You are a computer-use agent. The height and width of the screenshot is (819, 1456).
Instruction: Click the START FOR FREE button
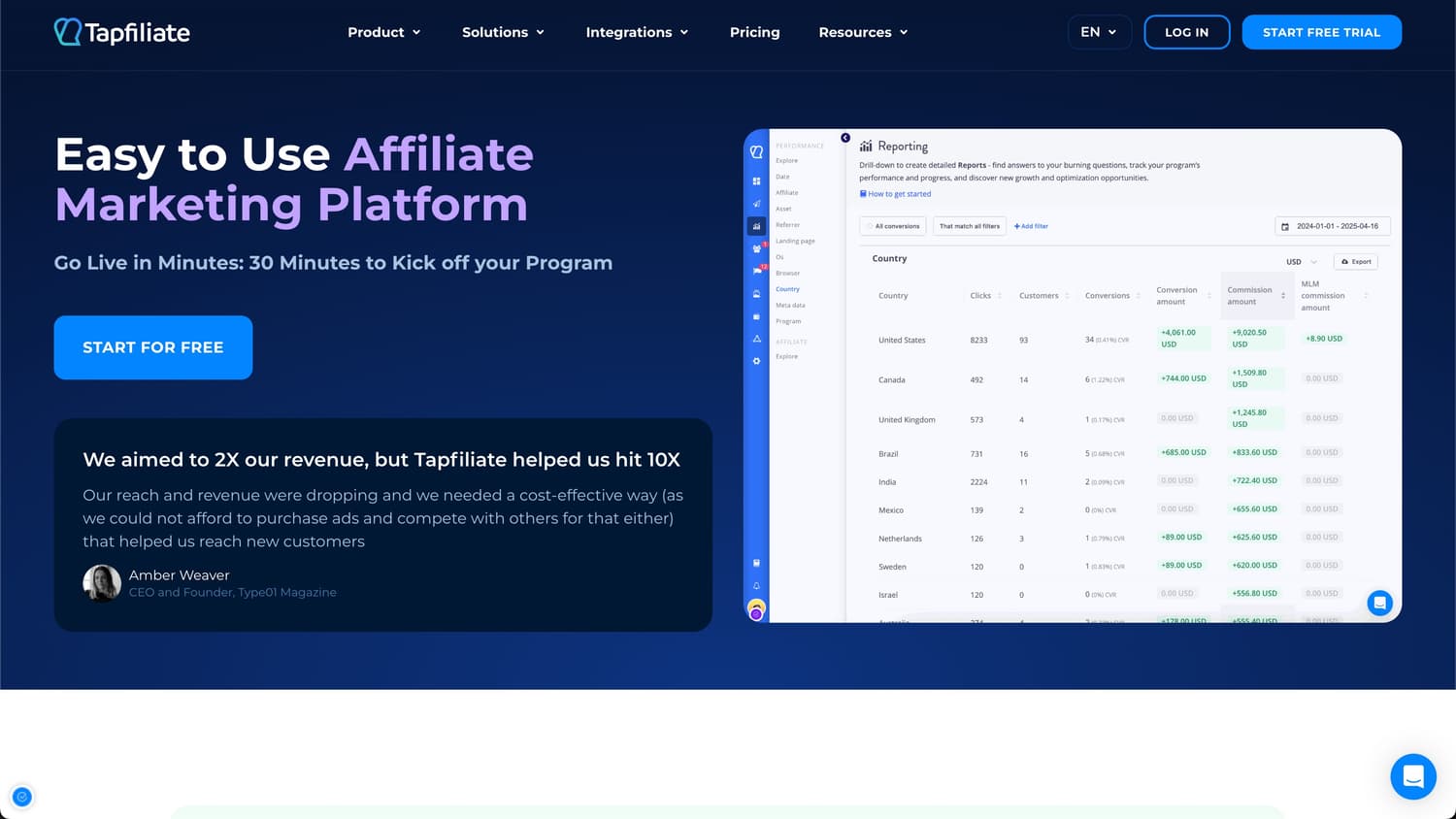click(x=153, y=347)
